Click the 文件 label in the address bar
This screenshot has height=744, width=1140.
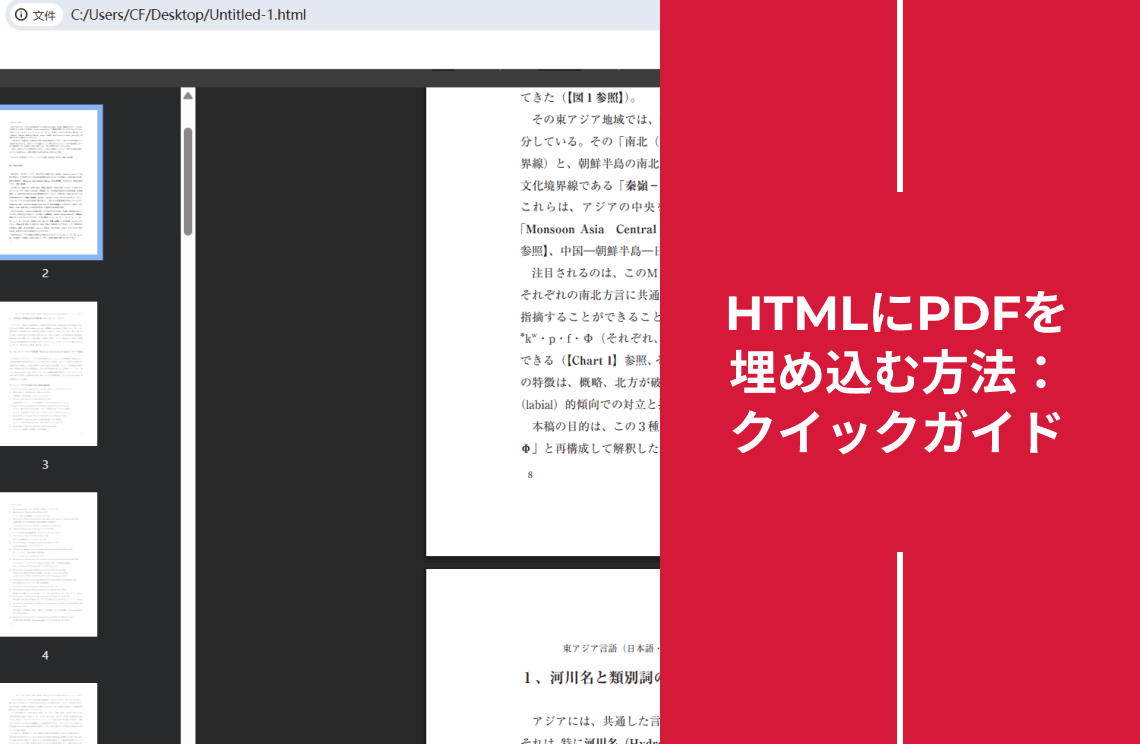pyautogui.click(x=42, y=16)
